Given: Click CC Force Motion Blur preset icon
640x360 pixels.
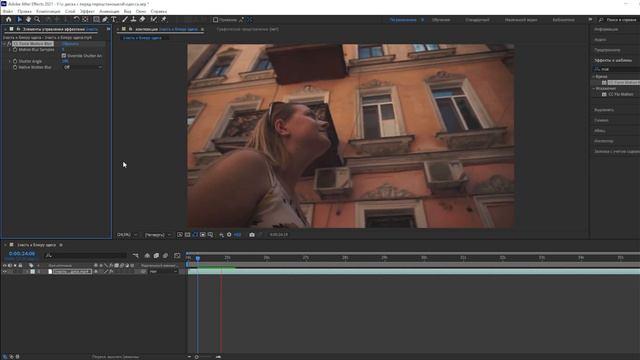Looking at the screenshot, I should 604,82.
